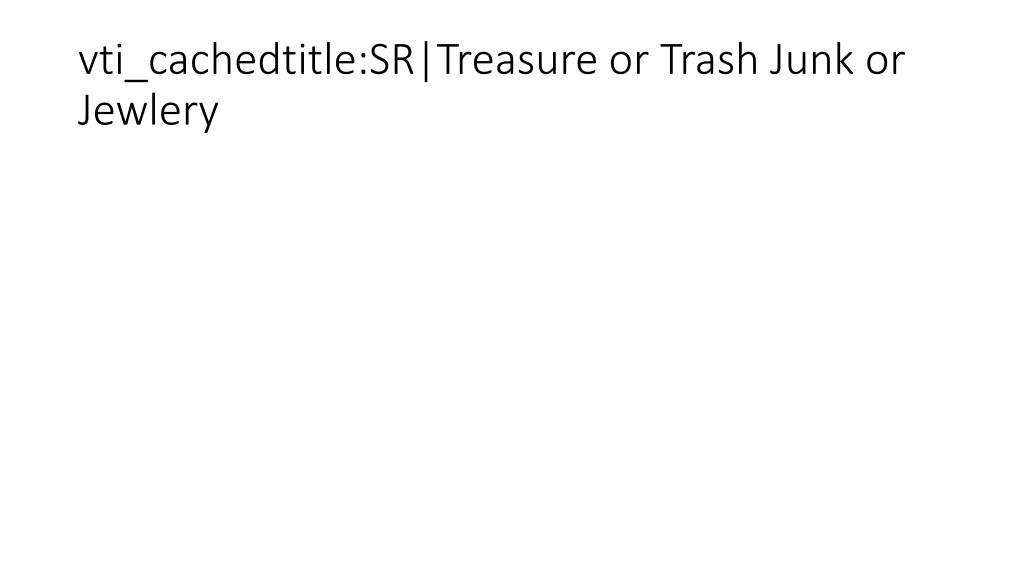This screenshot has width=1024, height=576.
Task: Click the final letter y of Jewlery
Action: click(x=209, y=118)
